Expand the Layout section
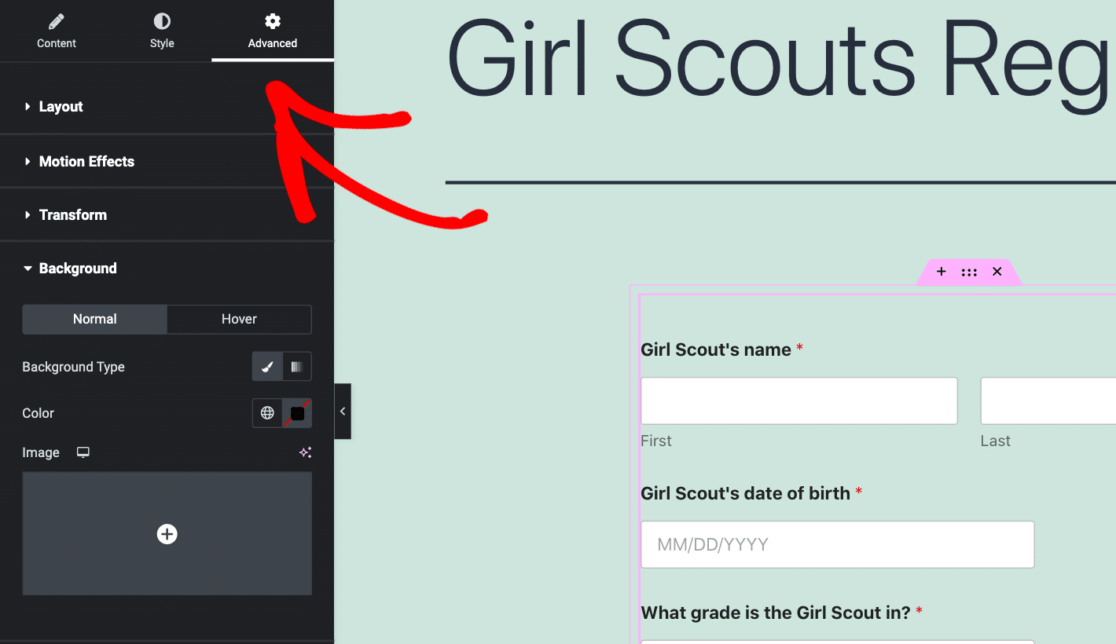Viewport: 1116px width, 644px height. 167,107
